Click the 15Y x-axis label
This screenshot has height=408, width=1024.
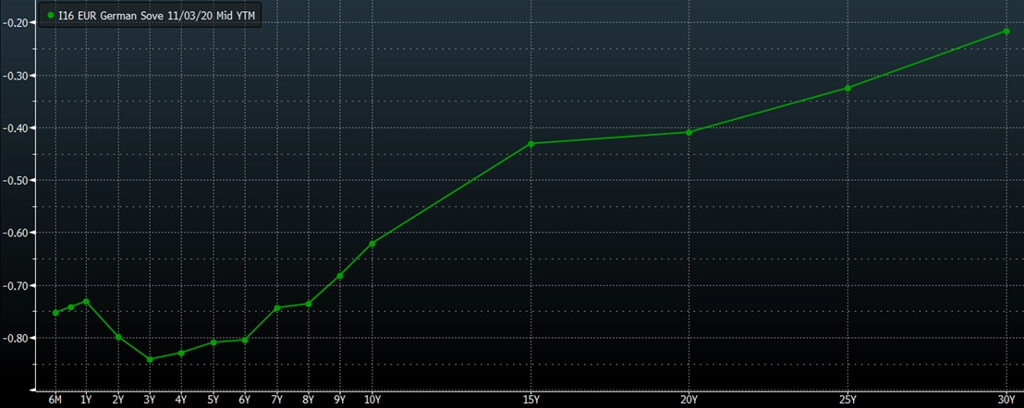coord(530,399)
